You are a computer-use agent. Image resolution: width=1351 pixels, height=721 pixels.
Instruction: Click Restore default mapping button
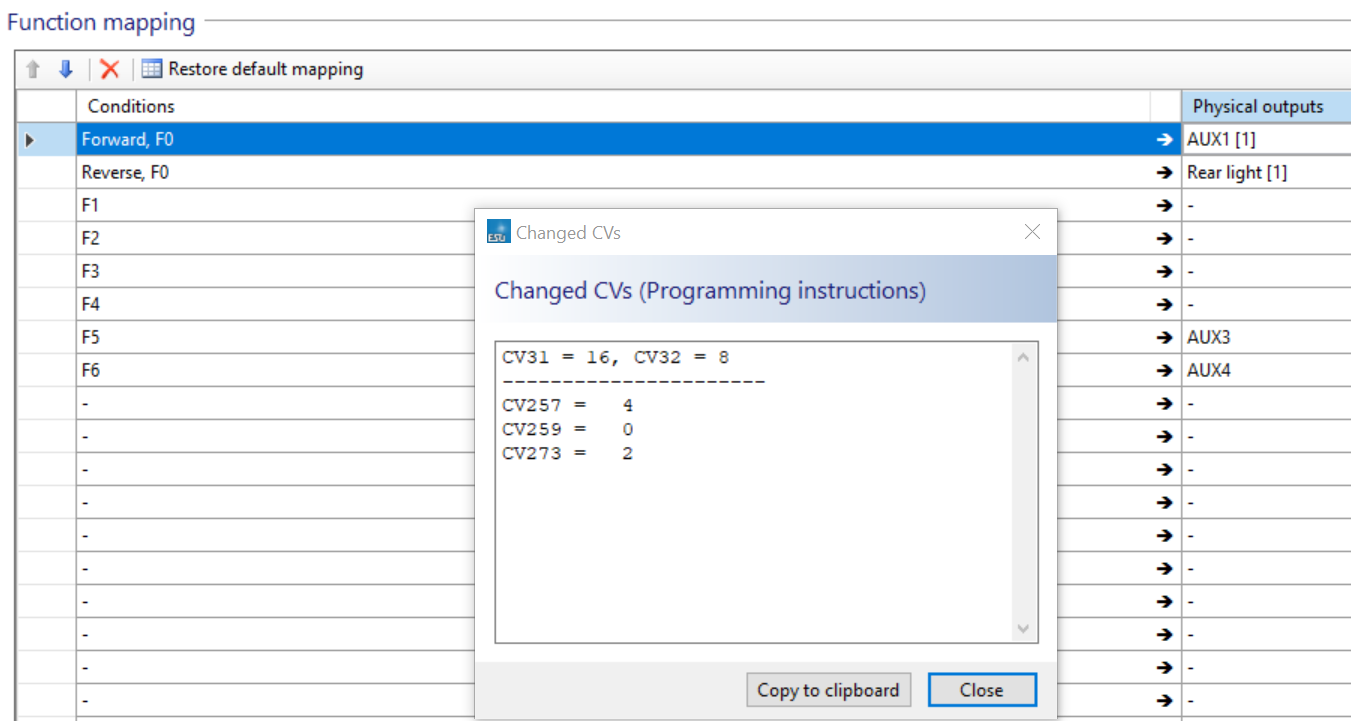coord(252,69)
